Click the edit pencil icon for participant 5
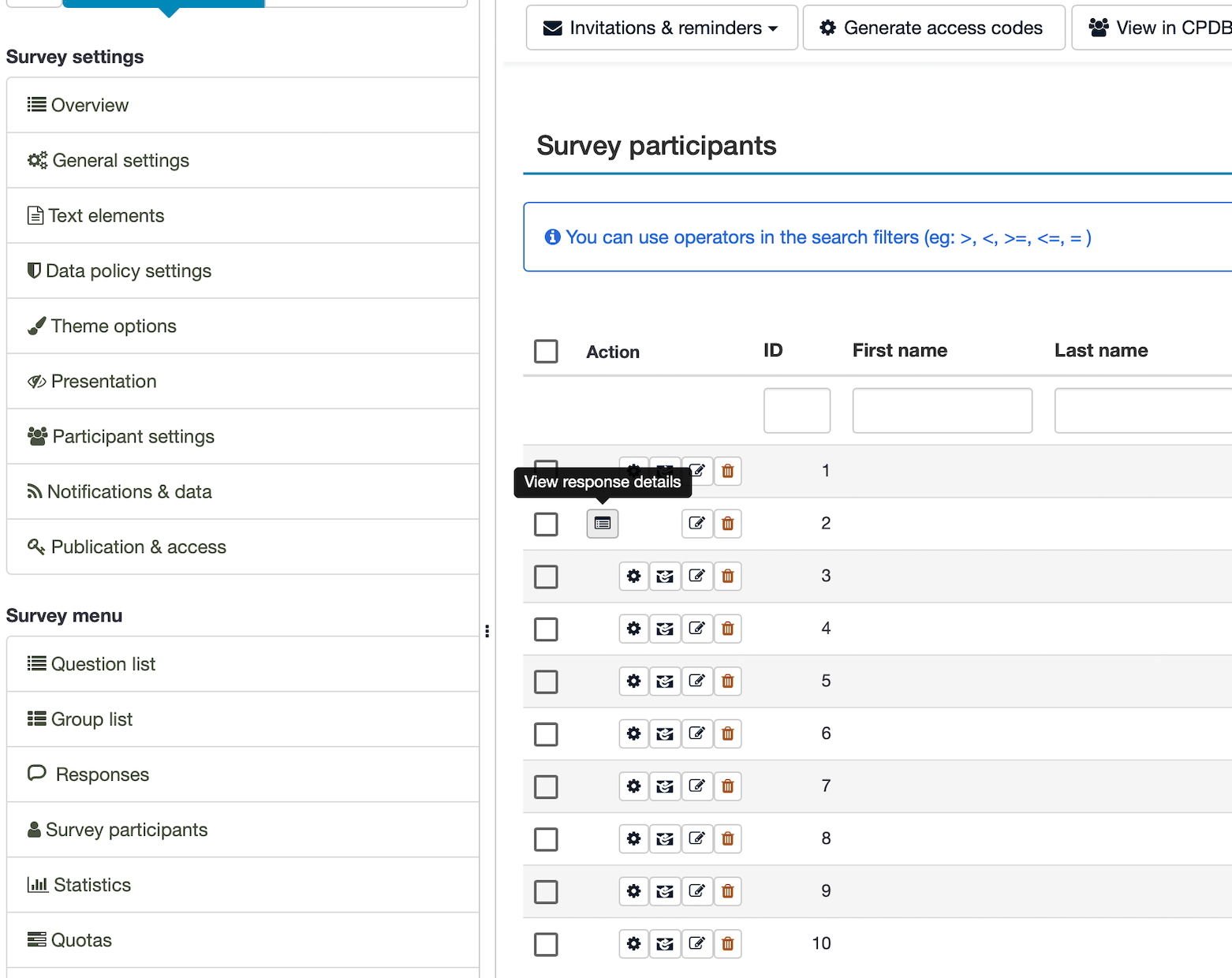This screenshot has height=978, width=1232. (x=696, y=681)
